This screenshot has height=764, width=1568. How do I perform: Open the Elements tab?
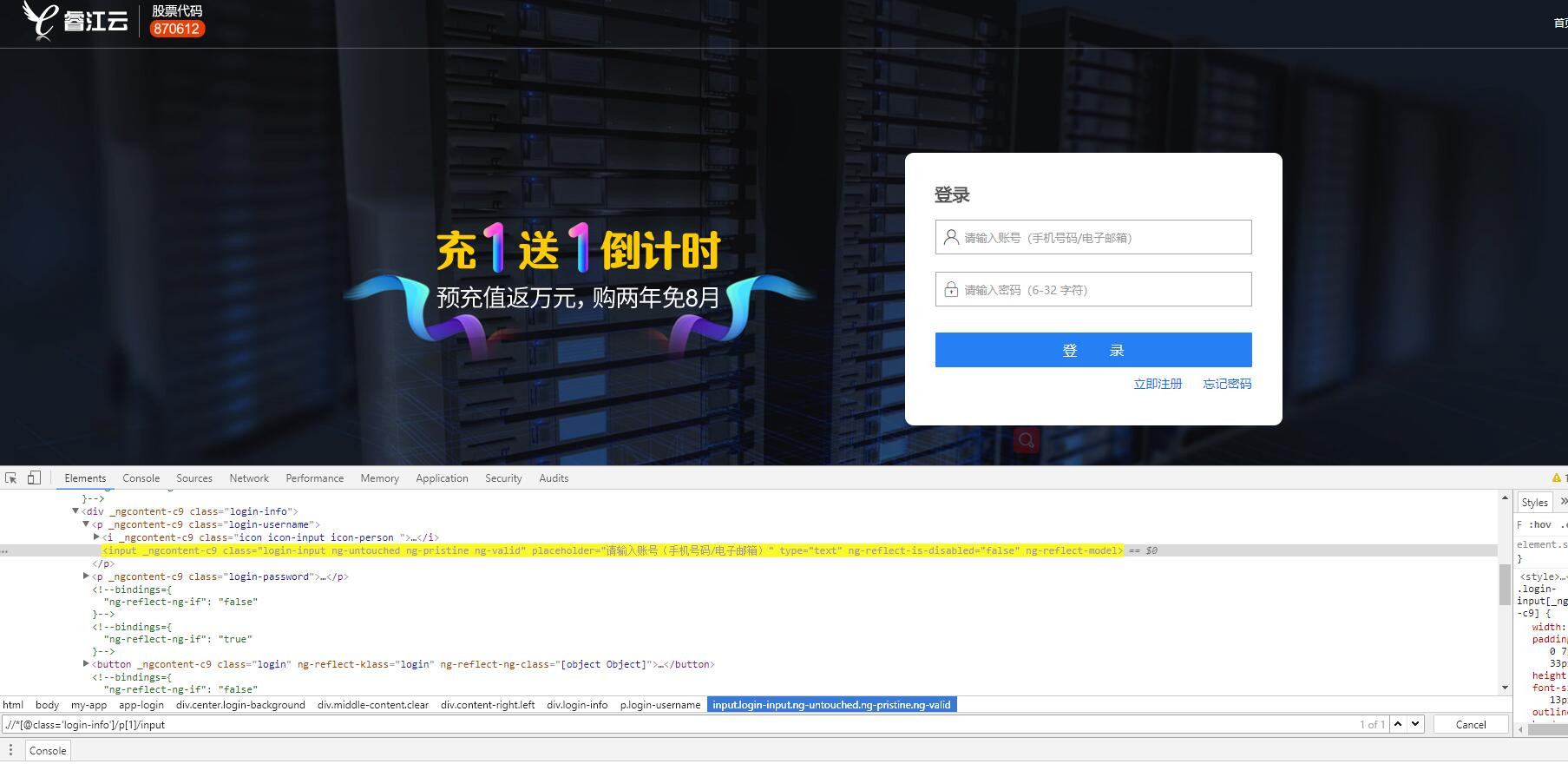point(85,478)
